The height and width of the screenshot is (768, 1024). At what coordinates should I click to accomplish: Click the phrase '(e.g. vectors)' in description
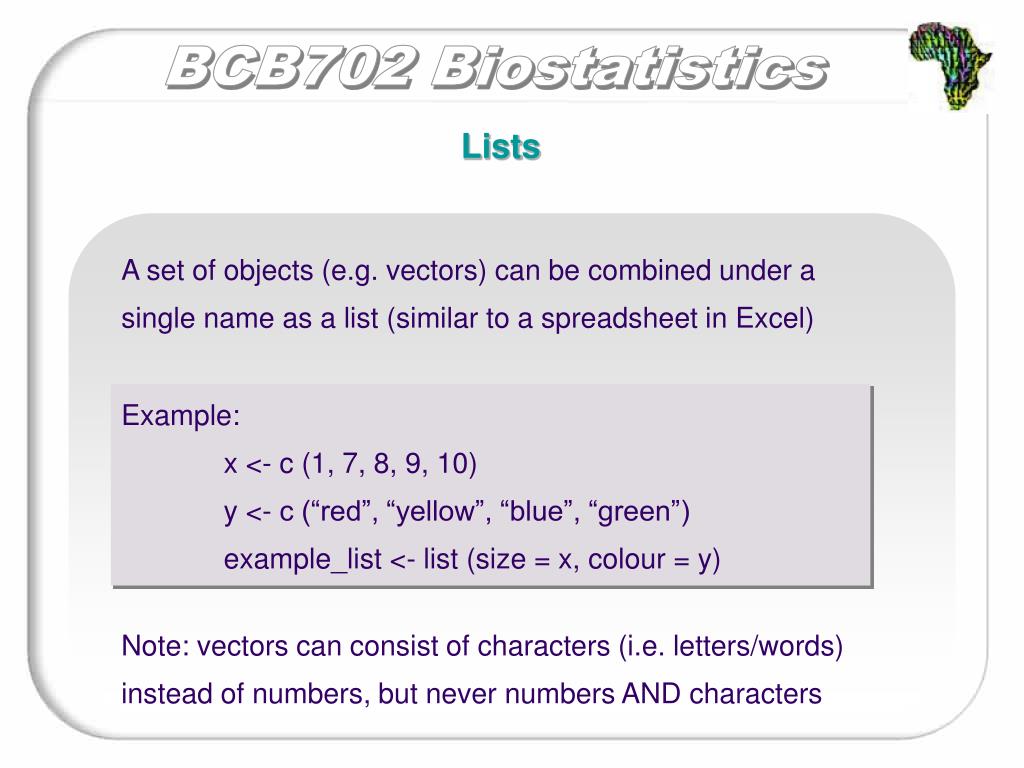click(x=404, y=271)
